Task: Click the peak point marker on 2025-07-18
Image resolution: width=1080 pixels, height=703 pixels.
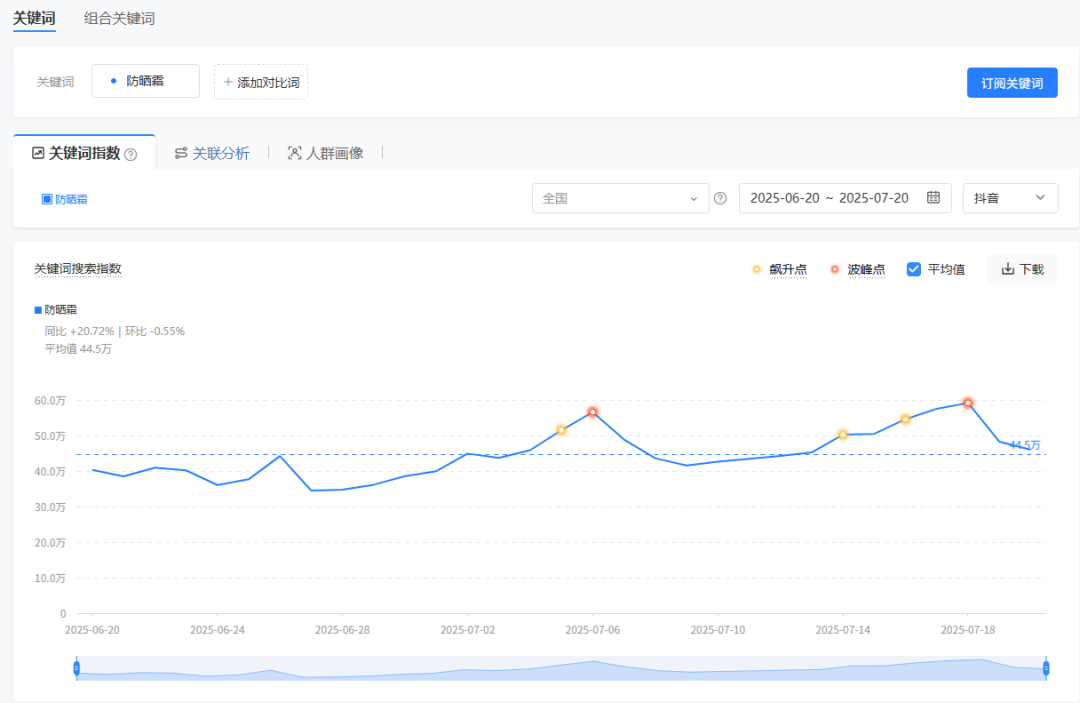Action: [x=968, y=403]
